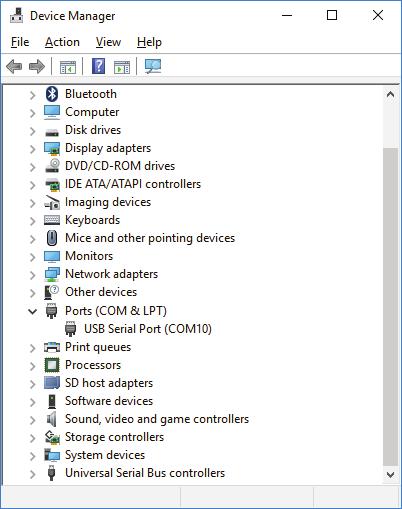Click the Imaging devices icon

[x=52, y=202]
